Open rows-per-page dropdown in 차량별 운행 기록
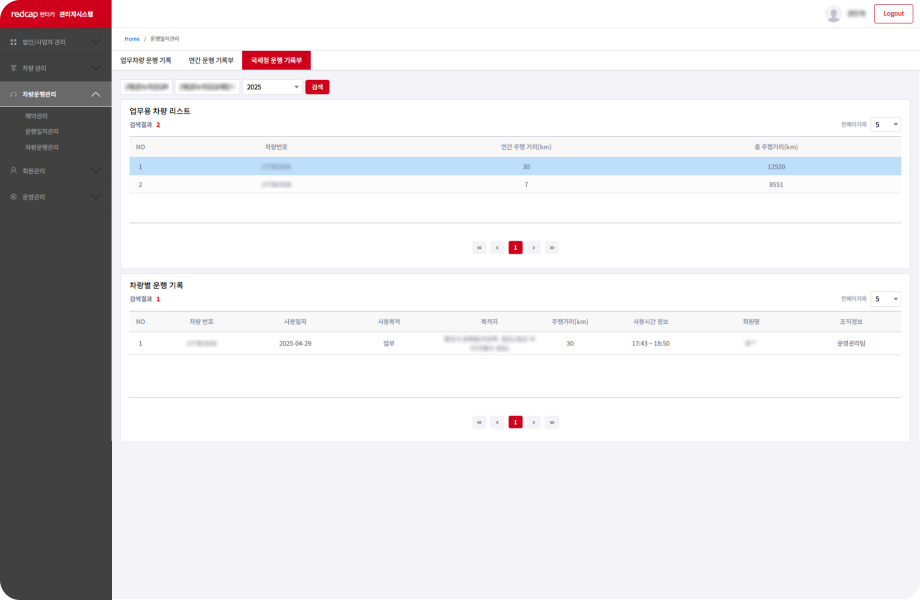The image size is (920, 600). [x=885, y=298]
